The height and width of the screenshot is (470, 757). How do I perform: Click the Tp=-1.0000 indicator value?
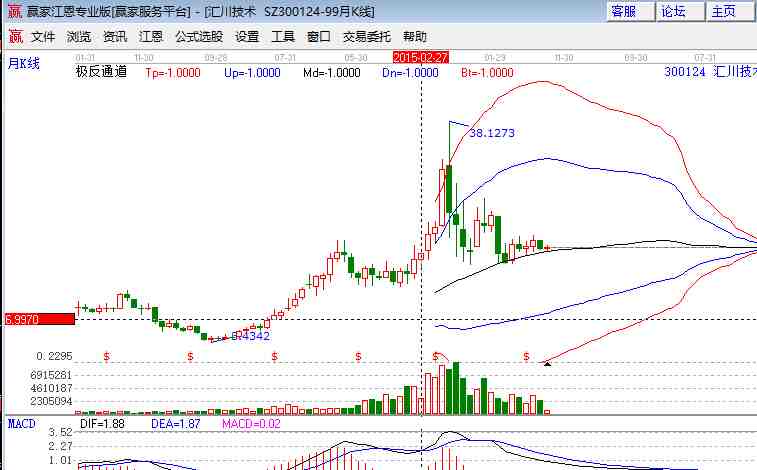coord(173,73)
